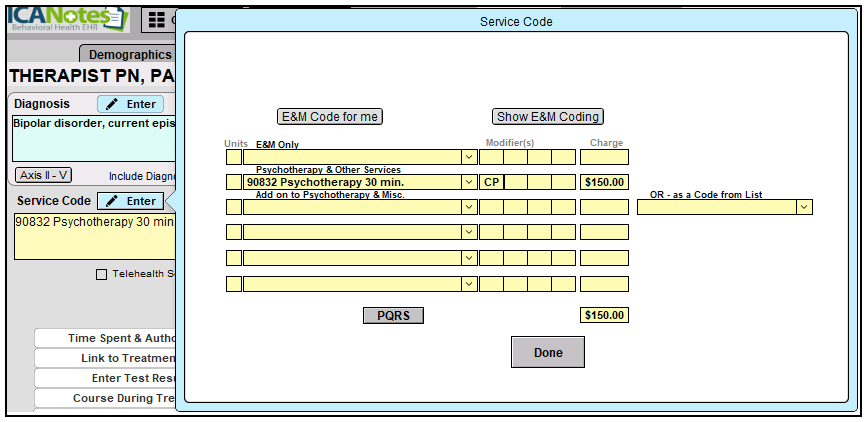
Task: Click the PQRS button
Action: tap(393, 316)
